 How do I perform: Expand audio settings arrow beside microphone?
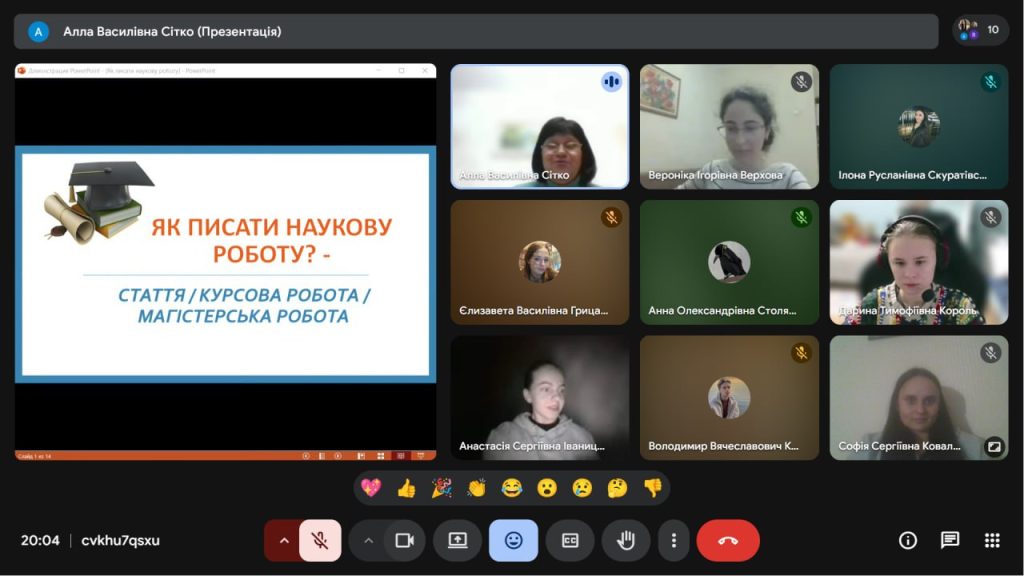(x=283, y=540)
